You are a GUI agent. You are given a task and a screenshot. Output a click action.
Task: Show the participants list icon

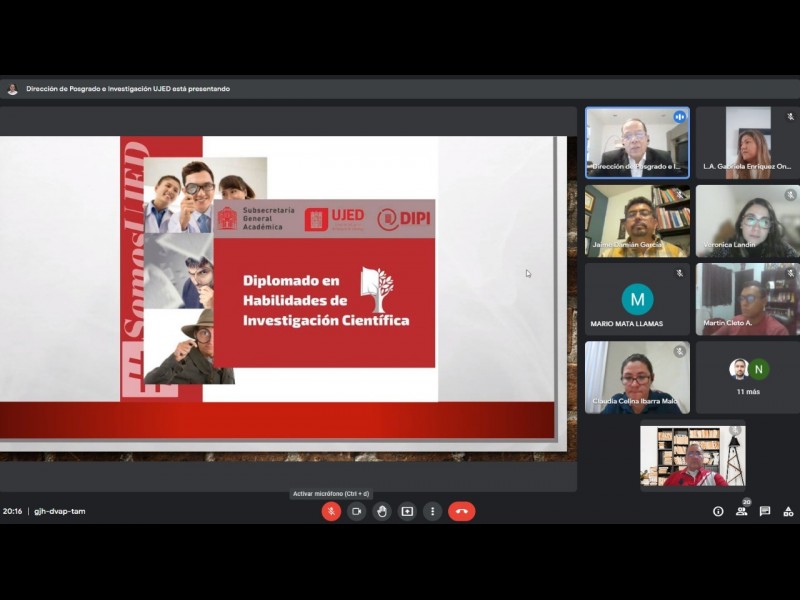click(741, 511)
